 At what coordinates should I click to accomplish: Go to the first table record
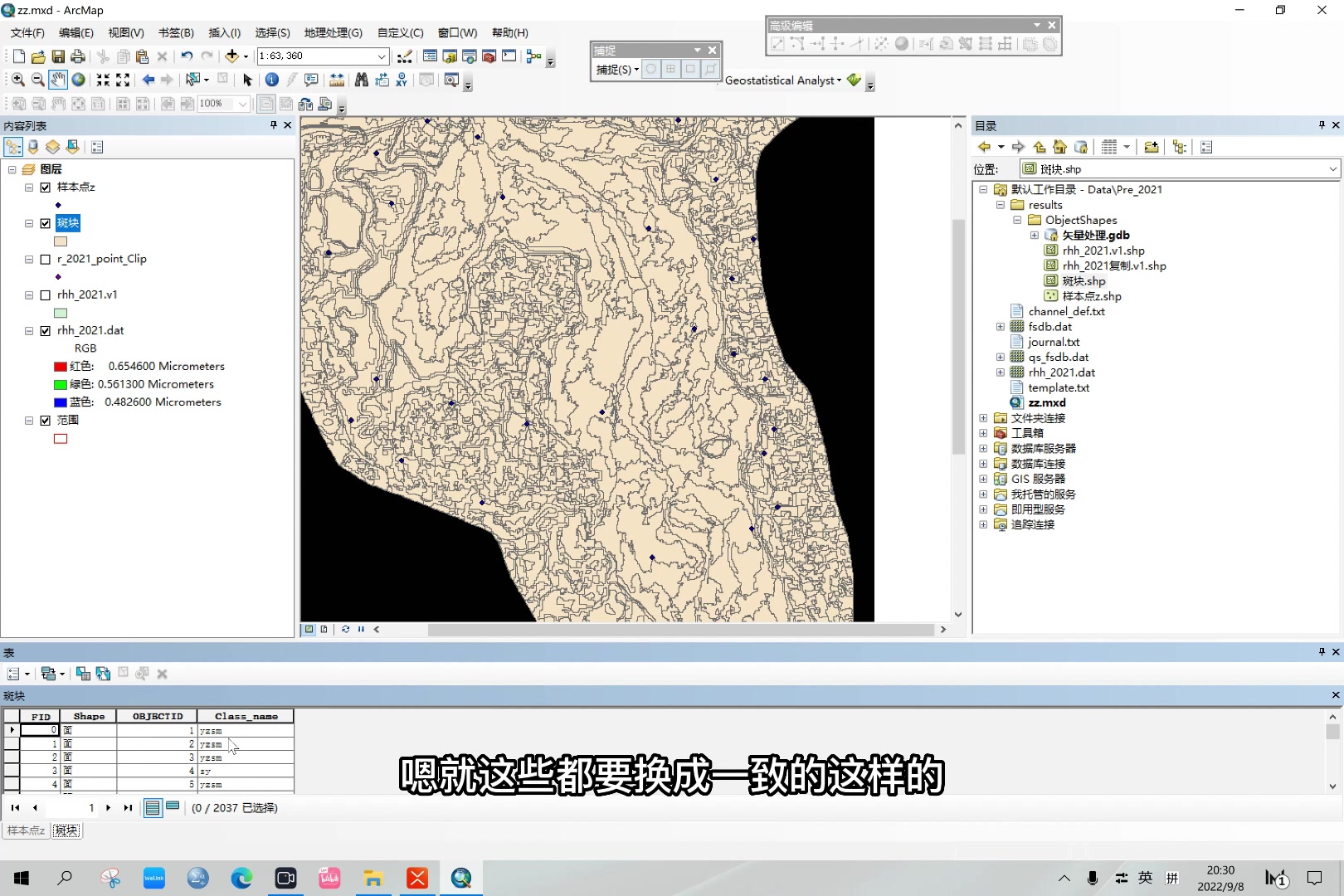point(15,807)
